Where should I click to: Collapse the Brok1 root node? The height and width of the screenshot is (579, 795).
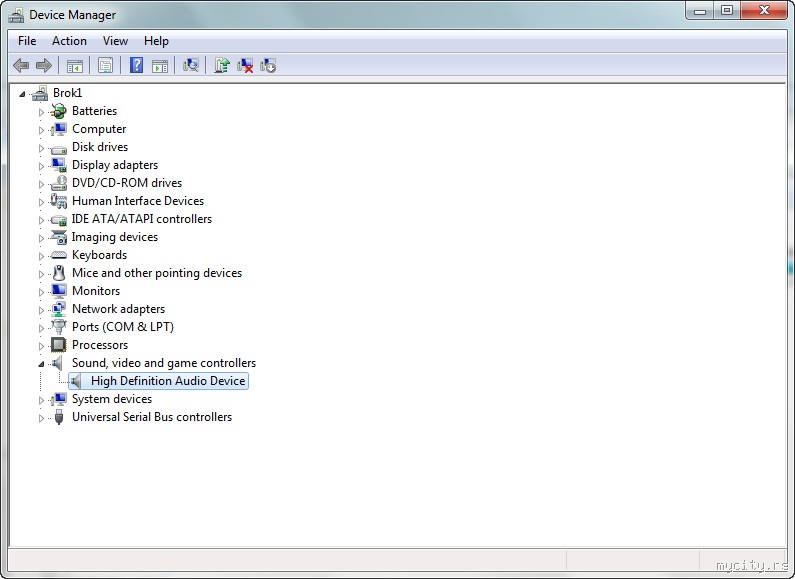(x=22, y=93)
